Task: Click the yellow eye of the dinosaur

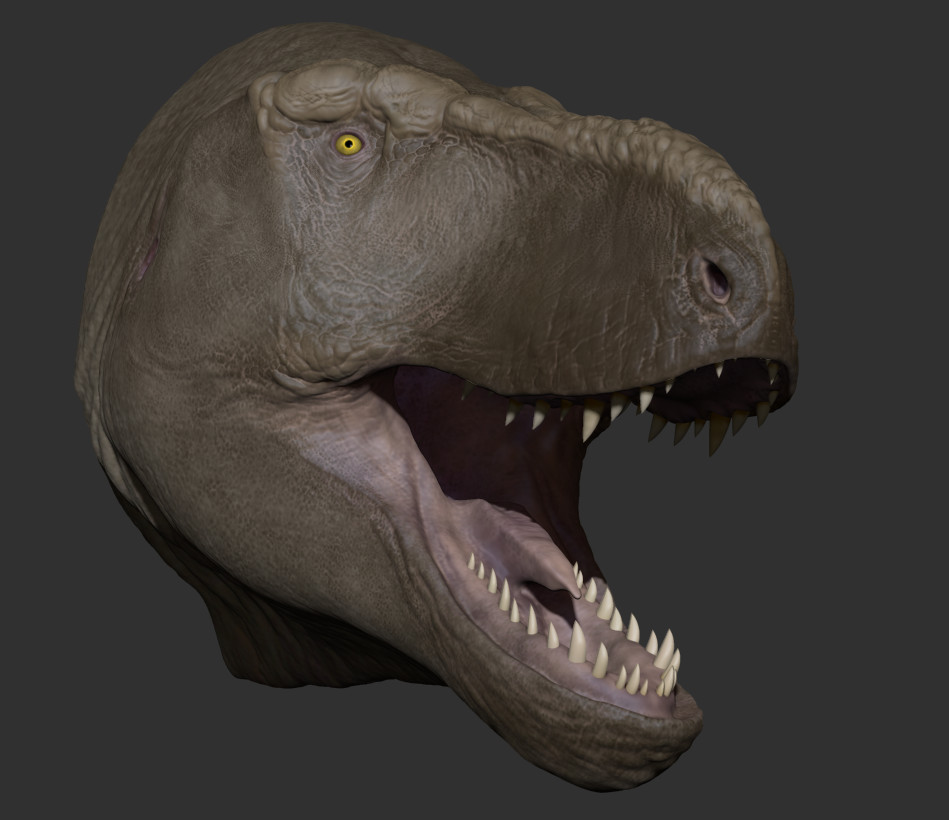Action: tap(349, 144)
